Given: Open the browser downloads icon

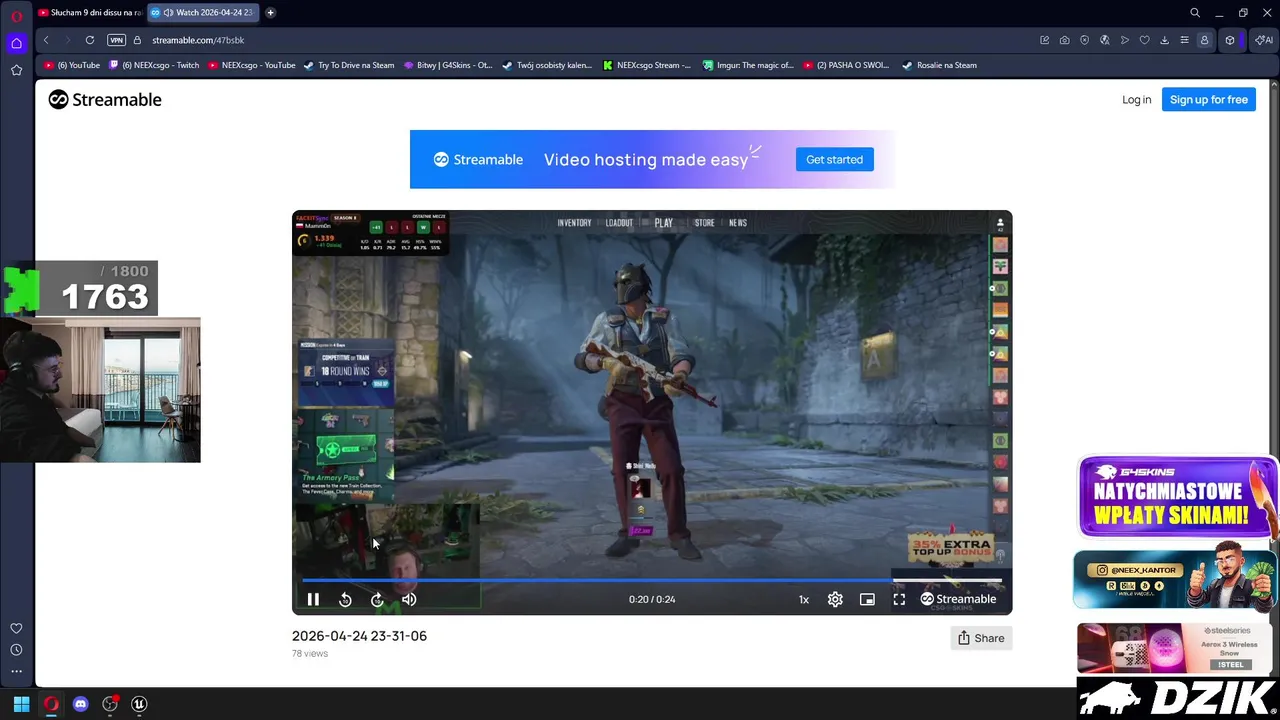Looking at the screenshot, I should [1165, 40].
